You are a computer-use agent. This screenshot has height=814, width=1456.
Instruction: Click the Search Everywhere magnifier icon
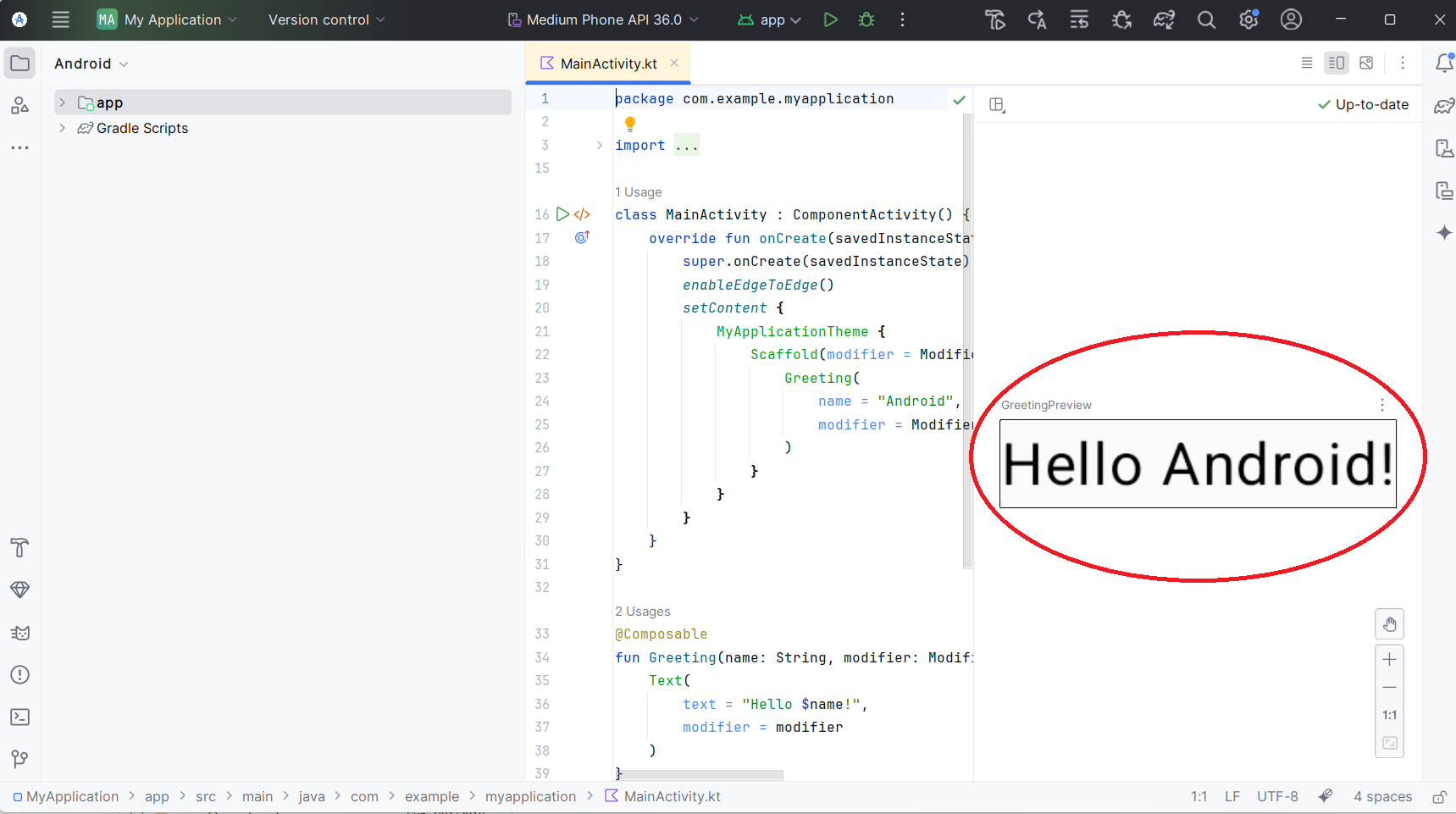(x=1206, y=19)
